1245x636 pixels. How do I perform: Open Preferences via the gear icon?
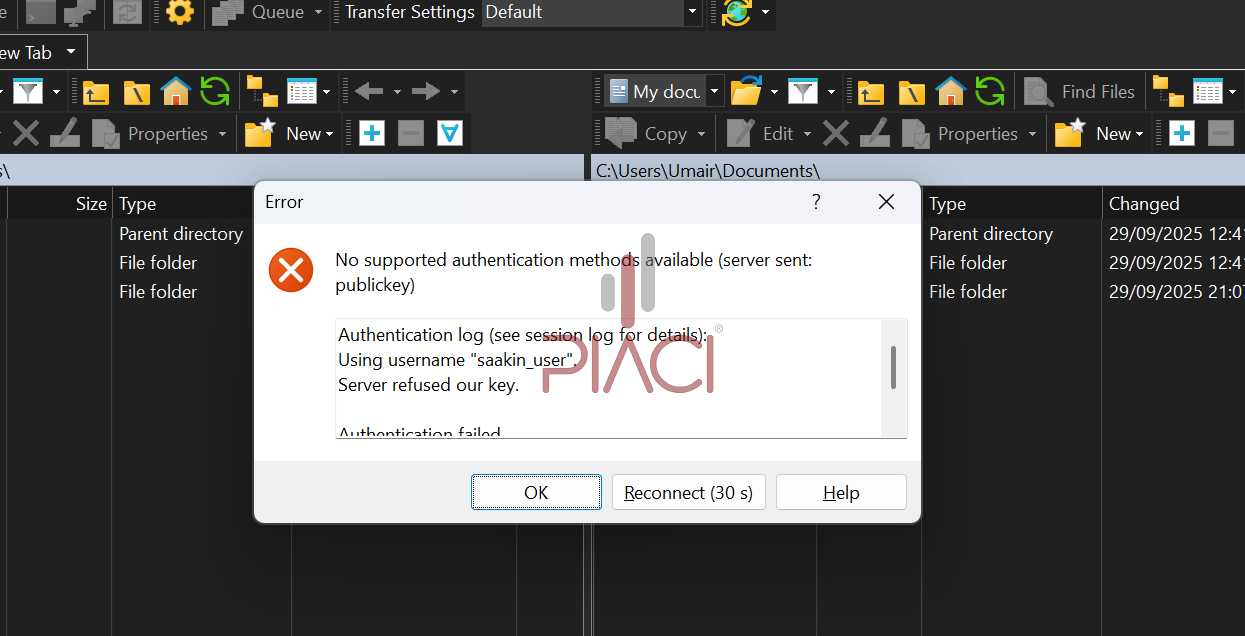[180, 12]
